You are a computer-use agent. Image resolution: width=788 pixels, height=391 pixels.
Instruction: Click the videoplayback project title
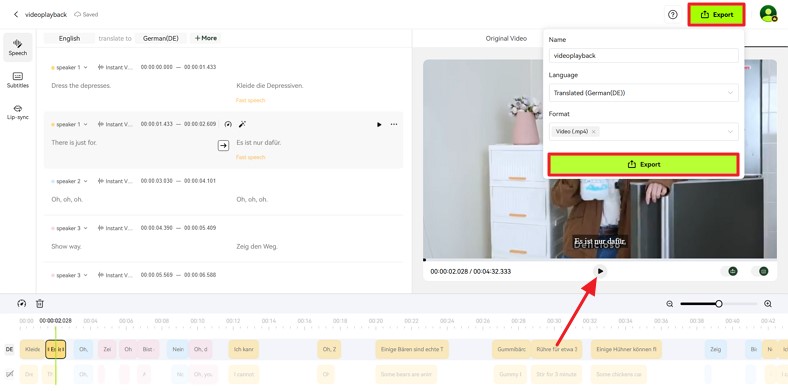[46, 15]
